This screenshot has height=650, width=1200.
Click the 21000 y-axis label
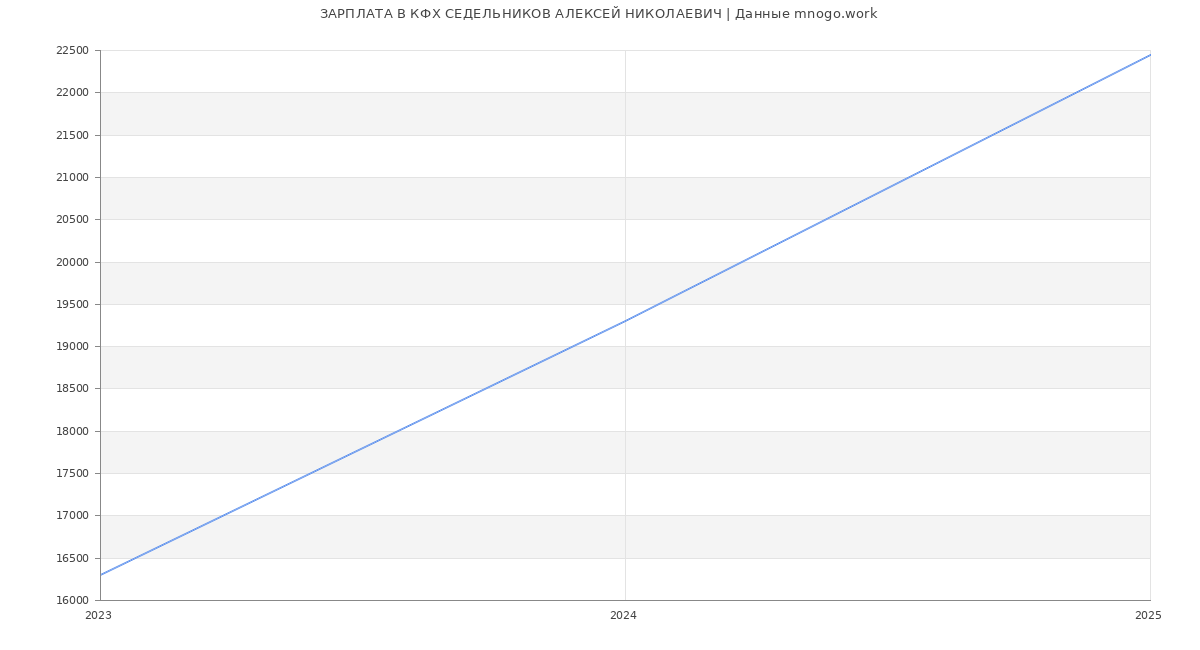click(72, 178)
